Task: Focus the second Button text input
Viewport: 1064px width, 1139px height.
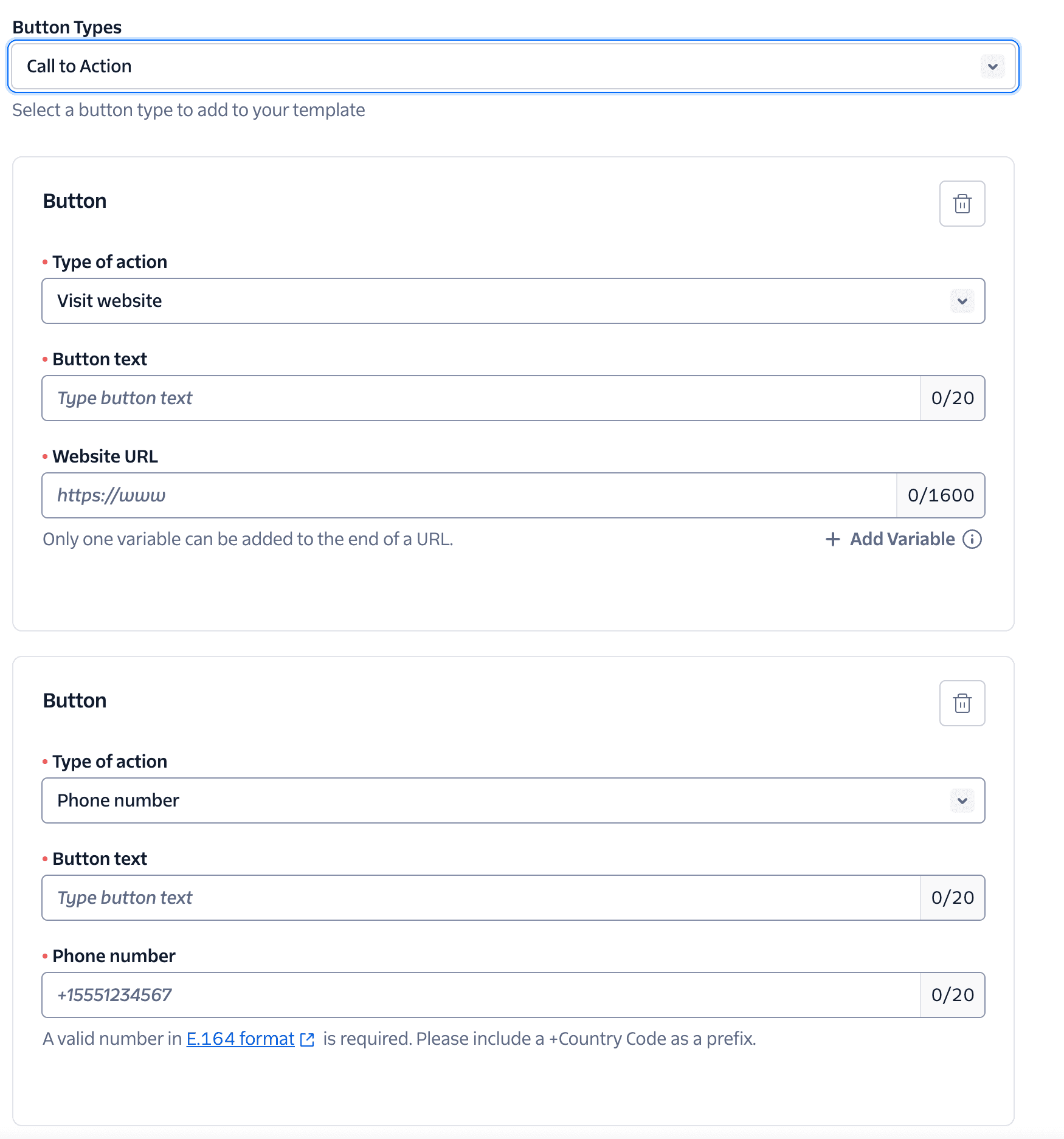Action: (x=426, y=898)
